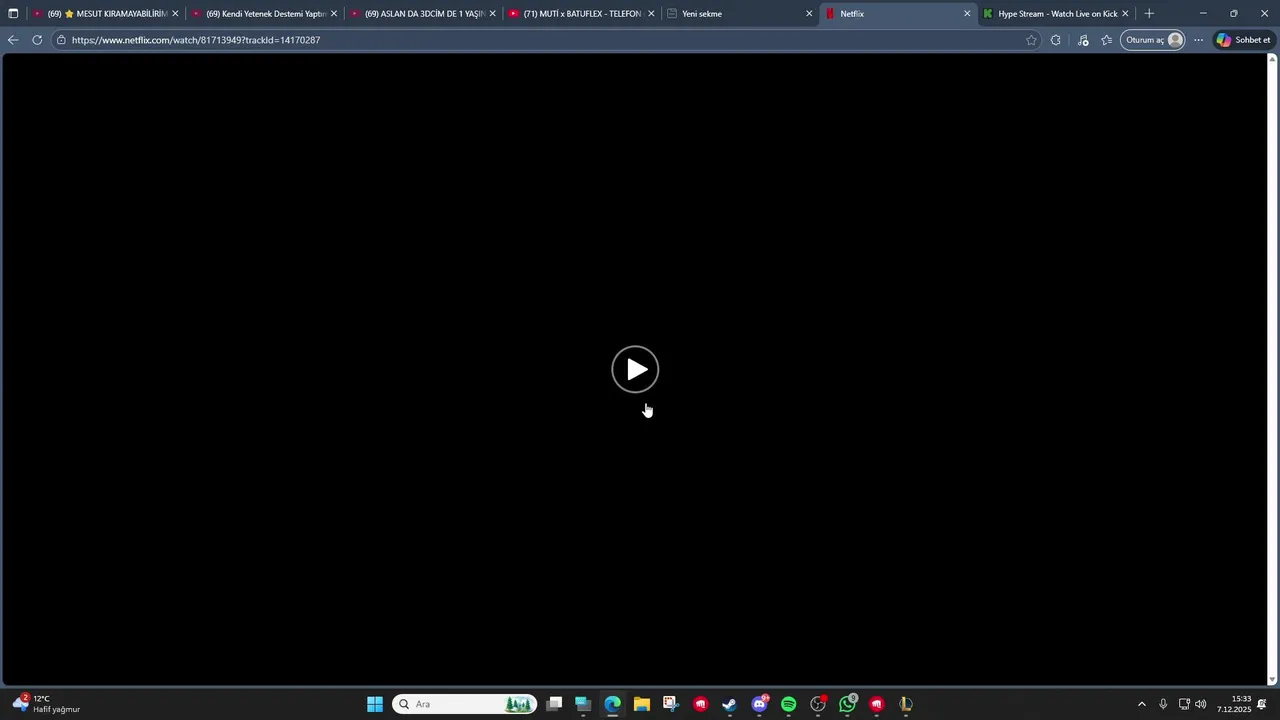Open the browser Extensions puzzle icon
1280x720 pixels.
click(1056, 40)
